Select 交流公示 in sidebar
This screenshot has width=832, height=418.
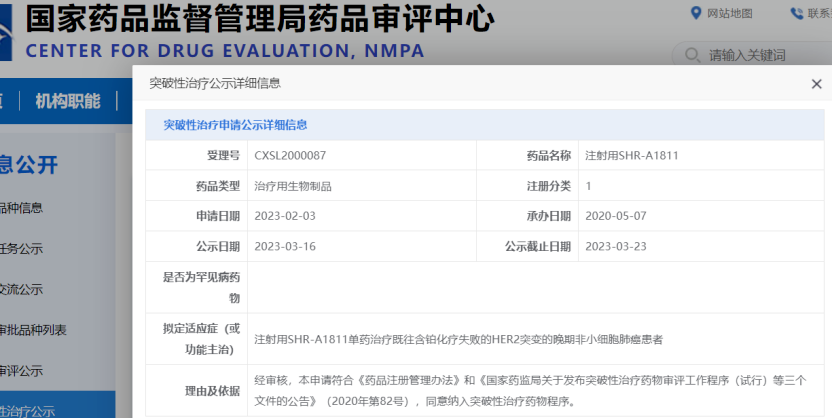[21, 290]
